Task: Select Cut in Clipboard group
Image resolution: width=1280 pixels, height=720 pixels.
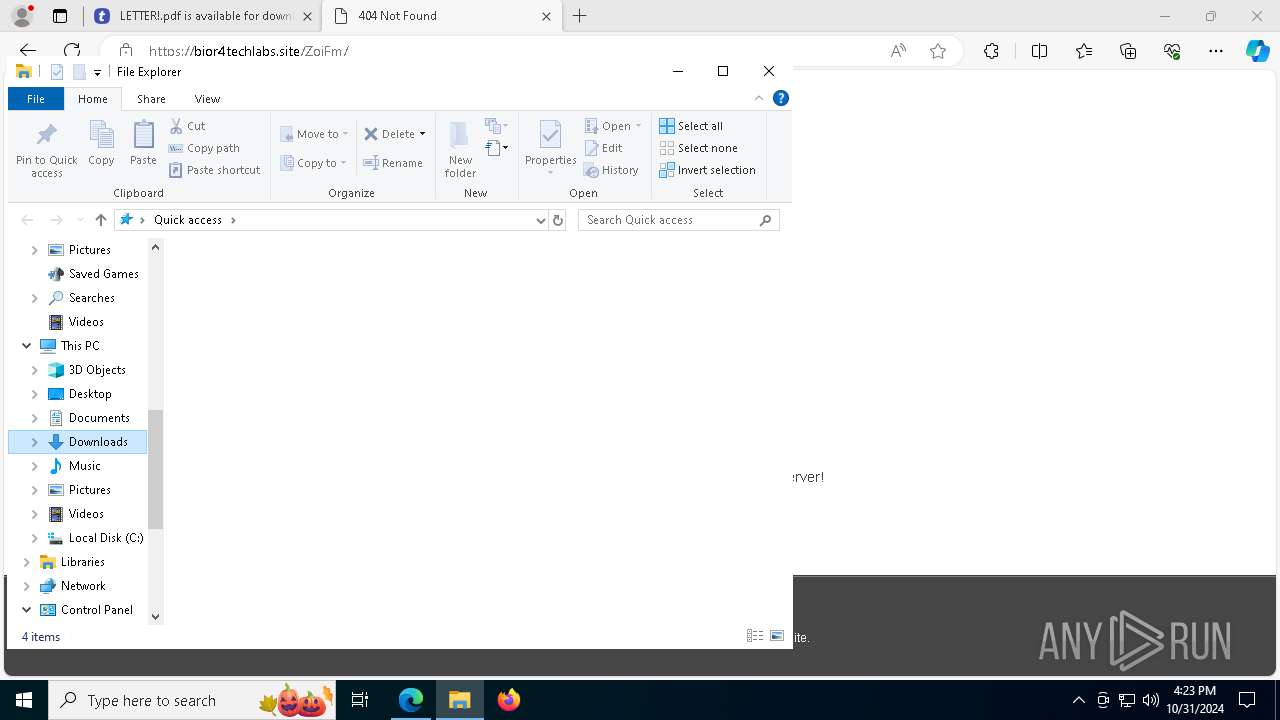Action: tap(188, 126)
